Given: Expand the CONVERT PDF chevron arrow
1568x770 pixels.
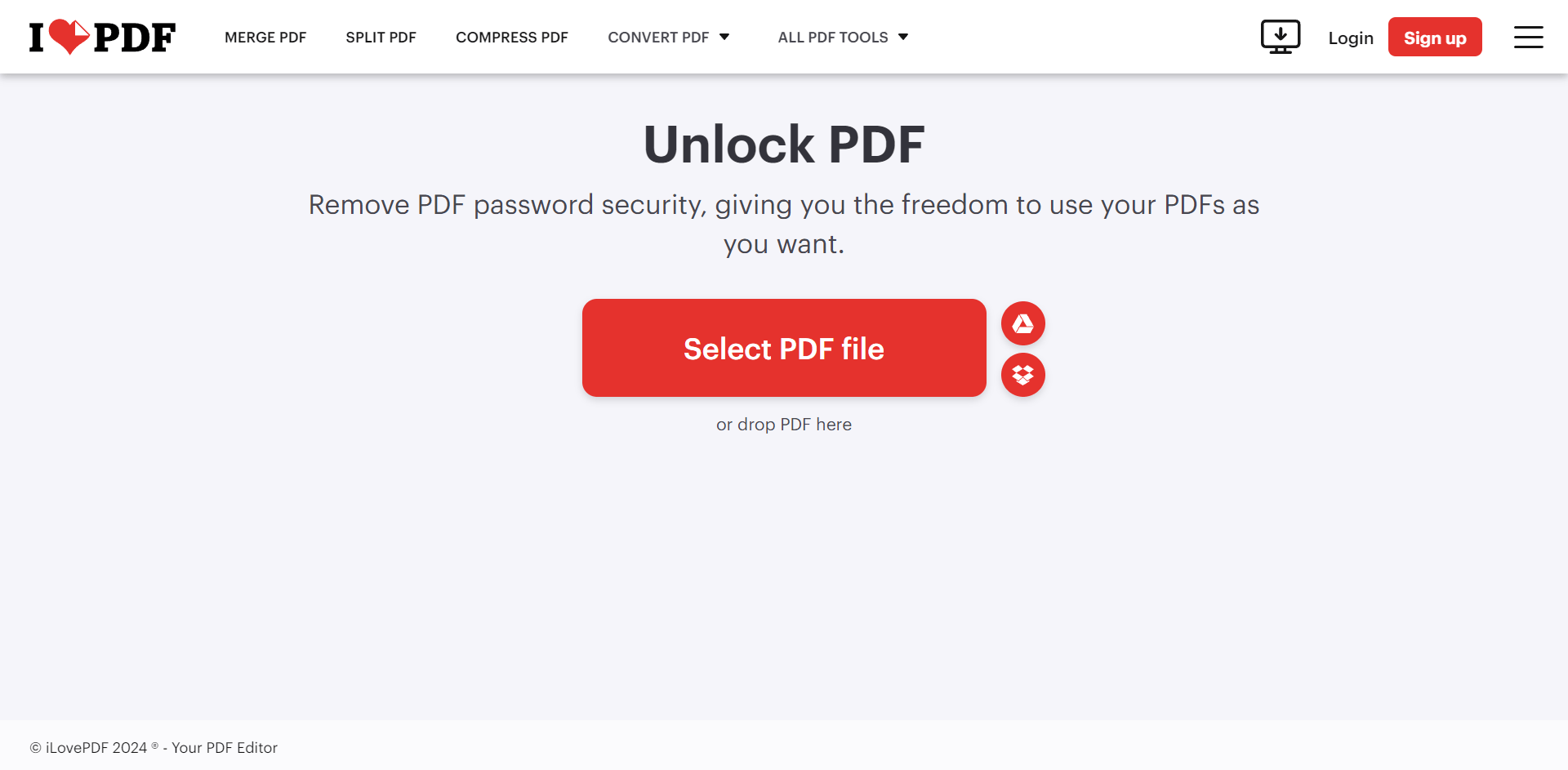Looking at the screenshot, I should click(x=724, y=37).
